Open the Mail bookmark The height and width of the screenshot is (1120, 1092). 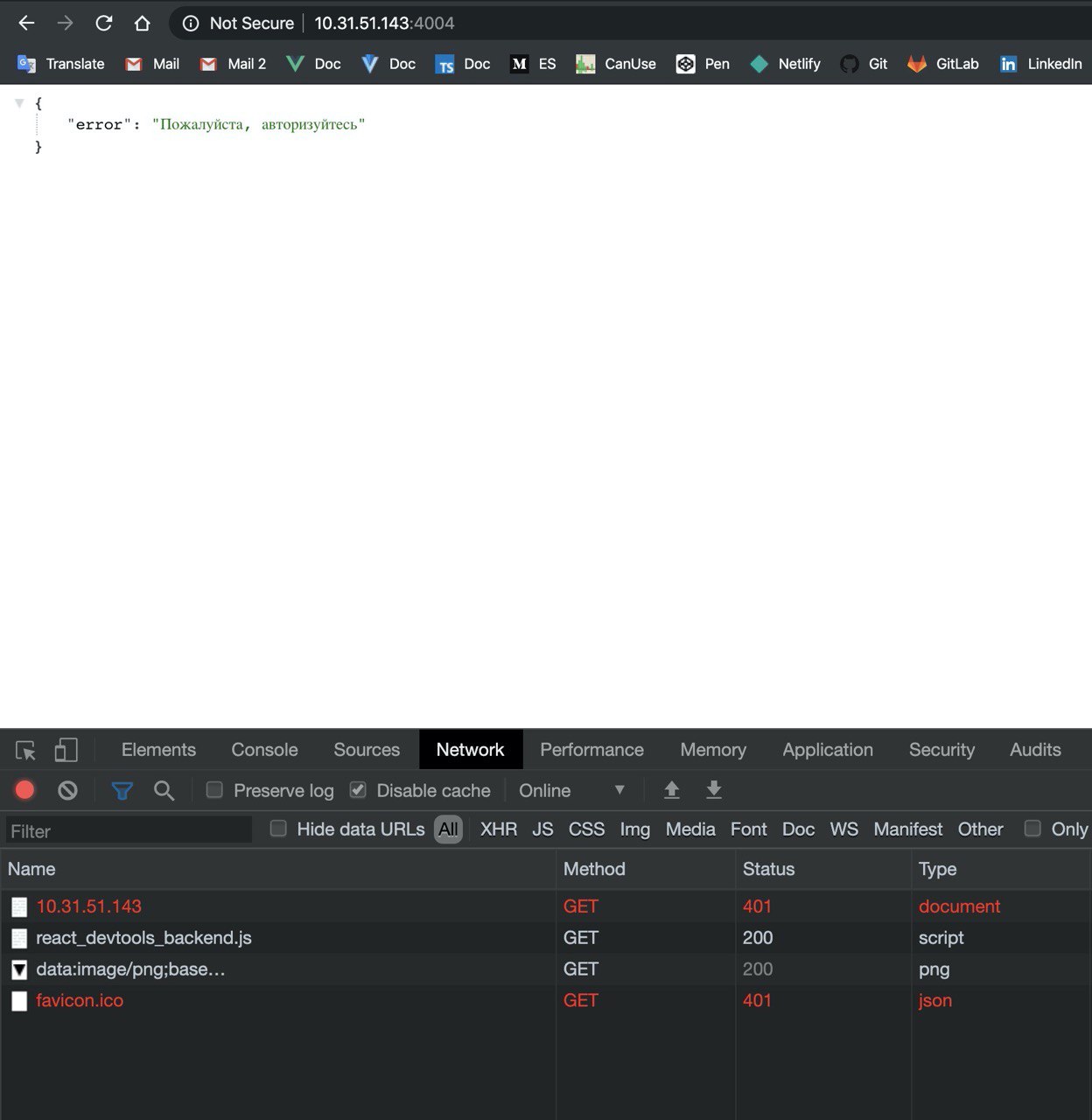(x=152, y=64)
